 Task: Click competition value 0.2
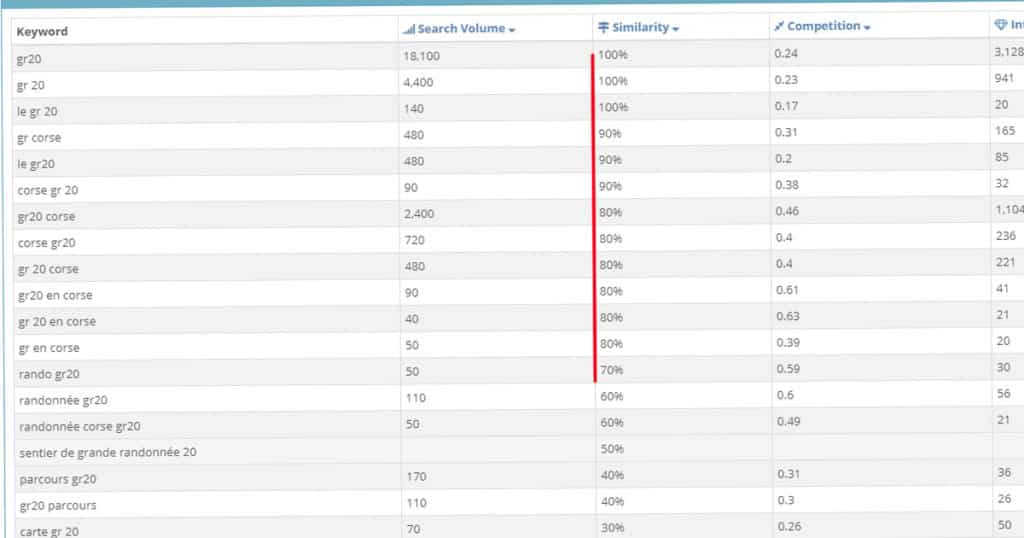pos(784,159)
